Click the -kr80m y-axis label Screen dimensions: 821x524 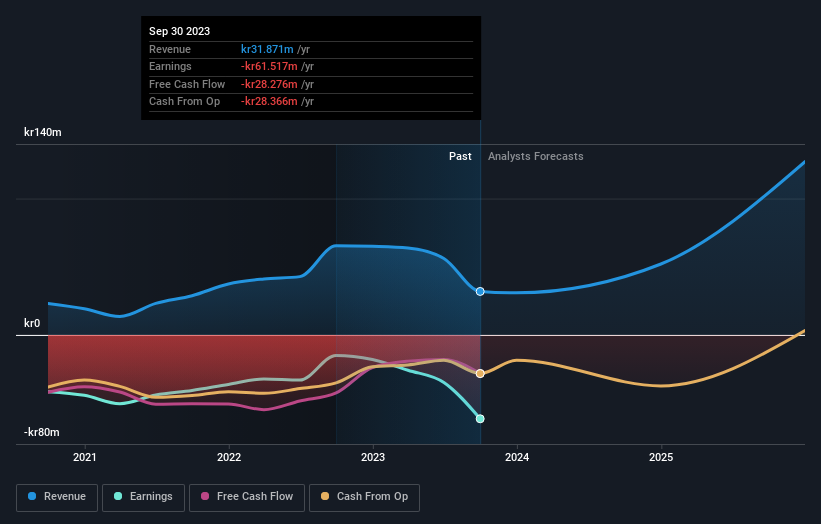pos(41,432)
